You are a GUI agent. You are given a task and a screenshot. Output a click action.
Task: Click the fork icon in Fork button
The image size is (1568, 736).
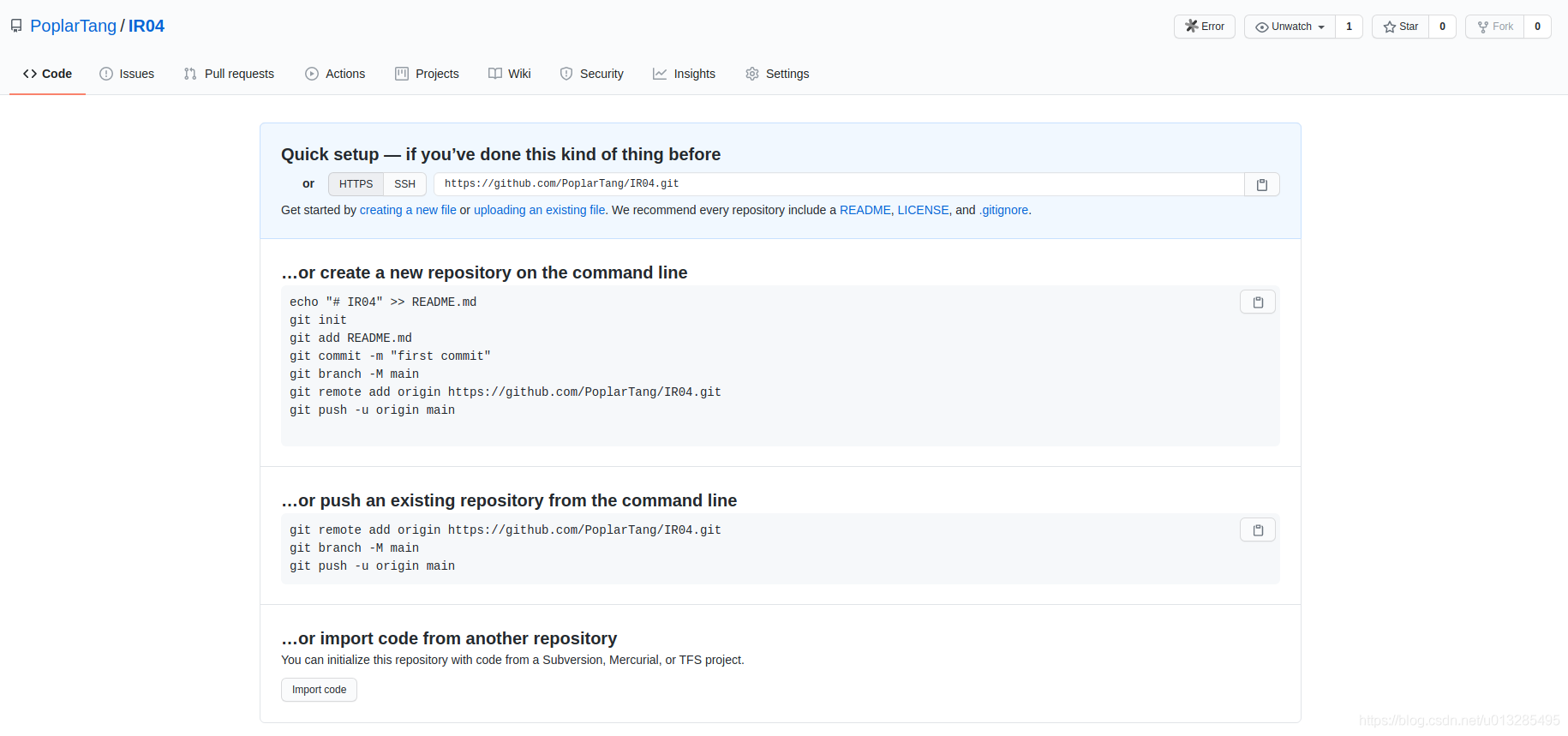tap(1483, 27)
